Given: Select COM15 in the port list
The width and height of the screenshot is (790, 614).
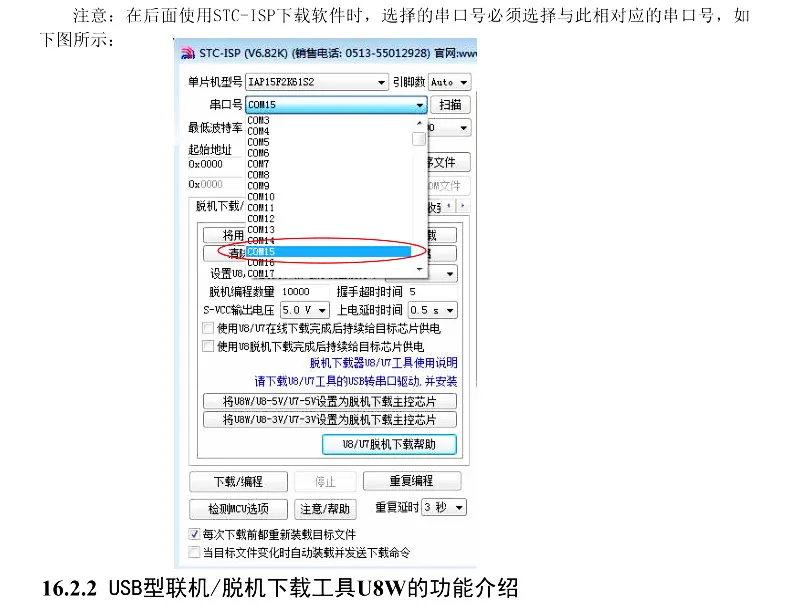Looking at the screenshot, I should (x=328, y=251).
